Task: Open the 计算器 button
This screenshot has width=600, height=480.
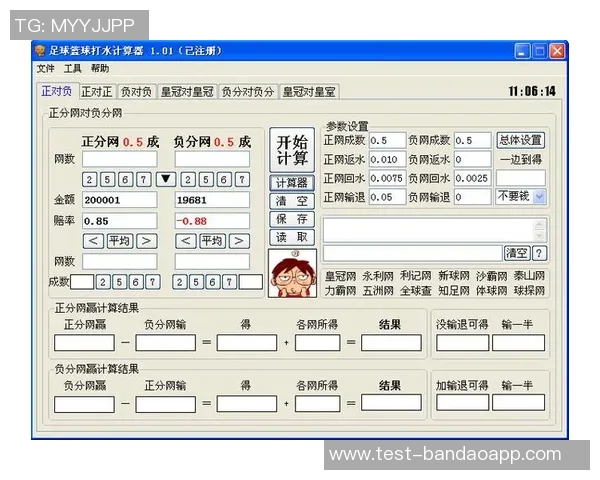Action: click(292, 183)
